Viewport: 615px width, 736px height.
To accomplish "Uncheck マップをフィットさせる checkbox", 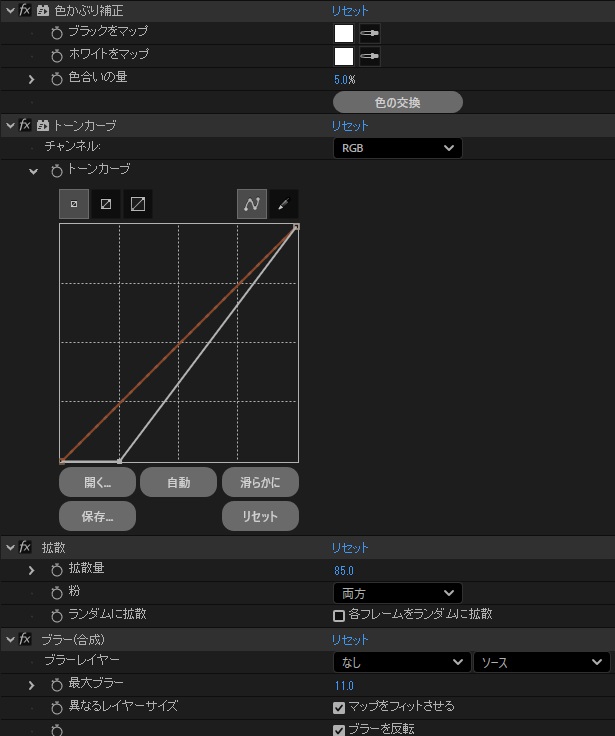I will click(x=339, y=707).
